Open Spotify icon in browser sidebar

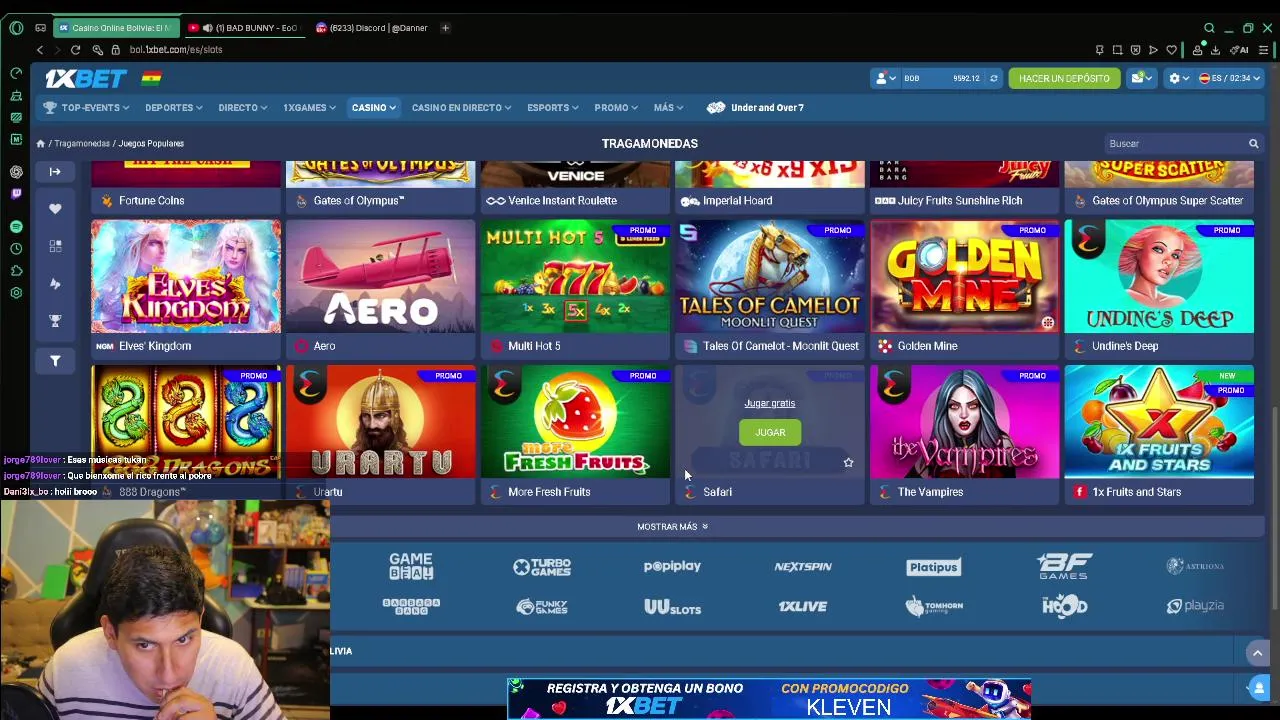coord(16,227)
